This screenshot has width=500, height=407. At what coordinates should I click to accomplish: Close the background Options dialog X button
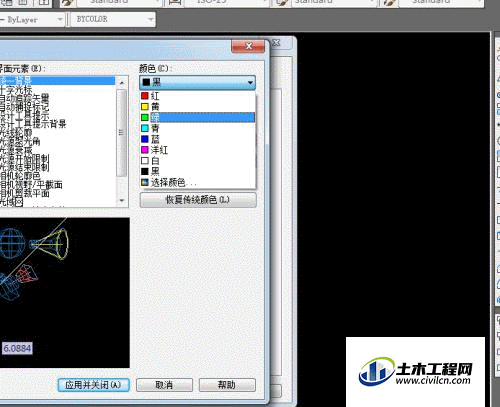coord(276,43)
